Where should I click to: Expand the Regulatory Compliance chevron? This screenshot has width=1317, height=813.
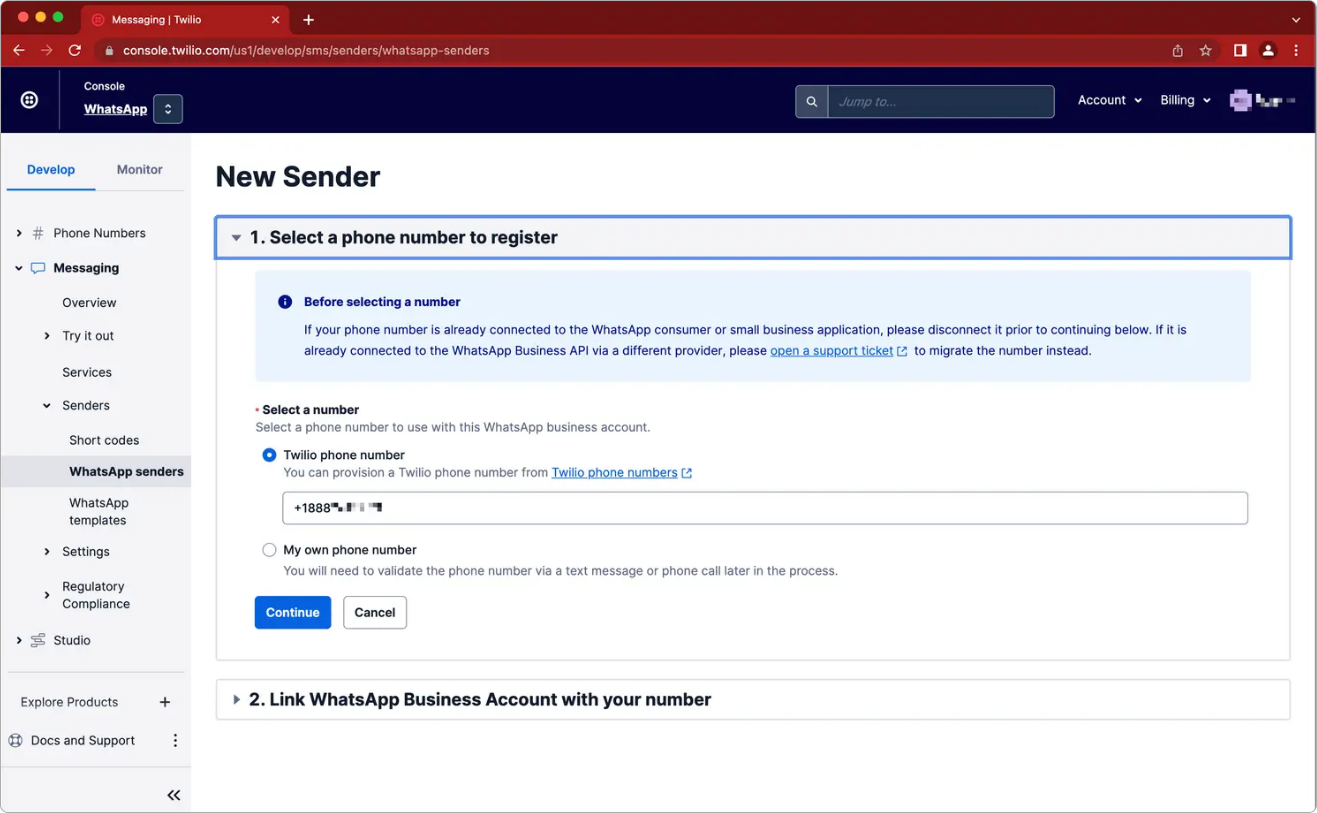(47, 595)
